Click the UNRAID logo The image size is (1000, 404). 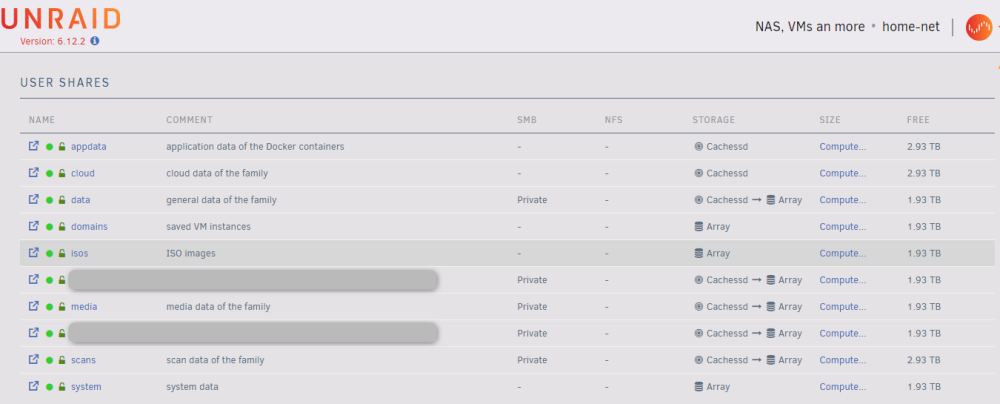click(x=61, y=19)
